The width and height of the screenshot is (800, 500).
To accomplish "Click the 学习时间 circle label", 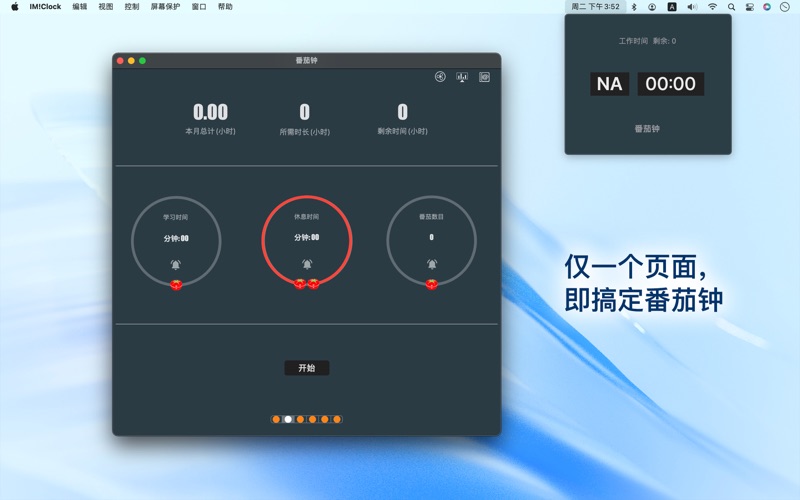I will [x=176, y=217].
